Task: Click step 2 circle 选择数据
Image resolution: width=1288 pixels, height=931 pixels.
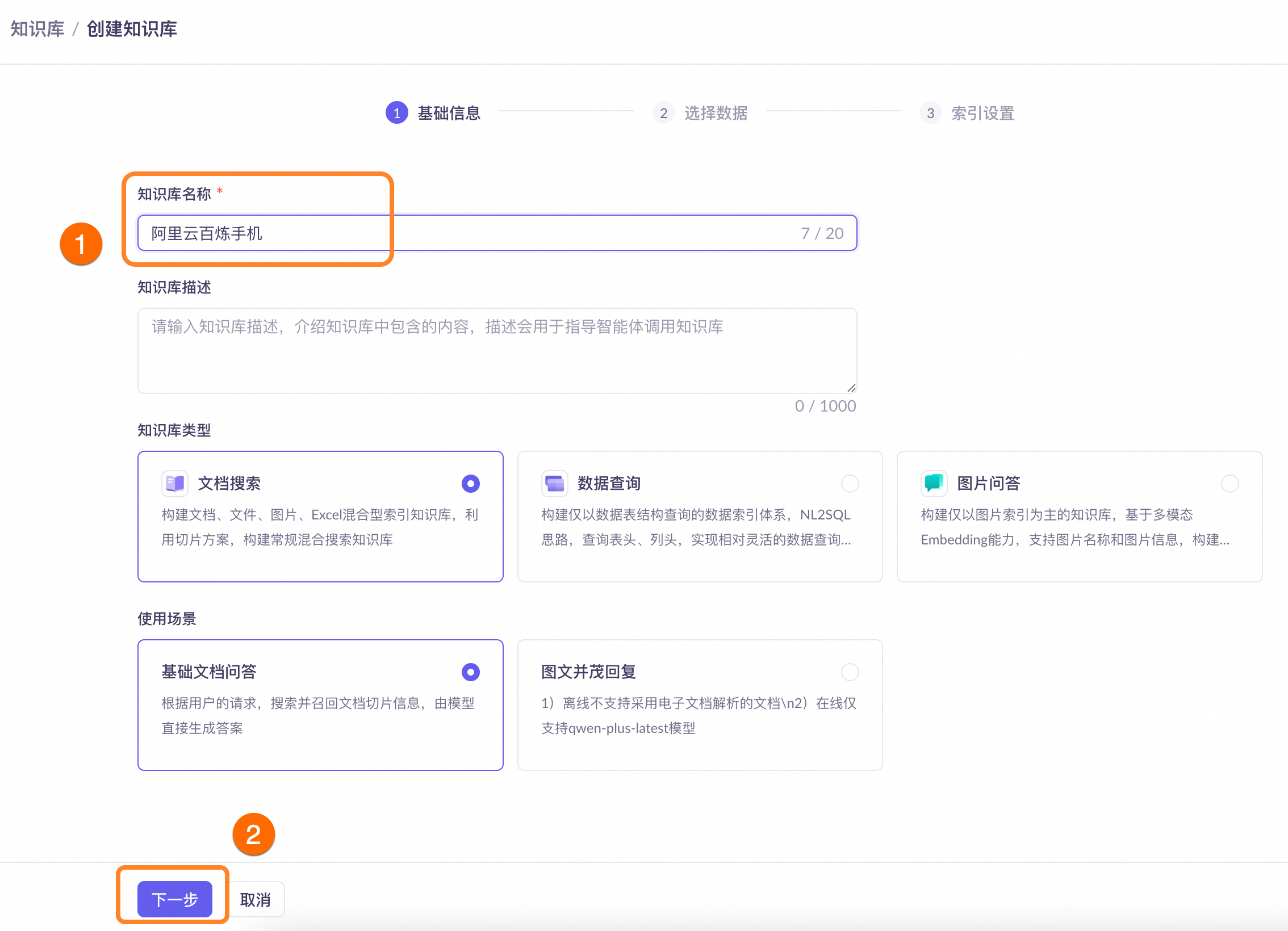Action: click(x=663, y=113)
